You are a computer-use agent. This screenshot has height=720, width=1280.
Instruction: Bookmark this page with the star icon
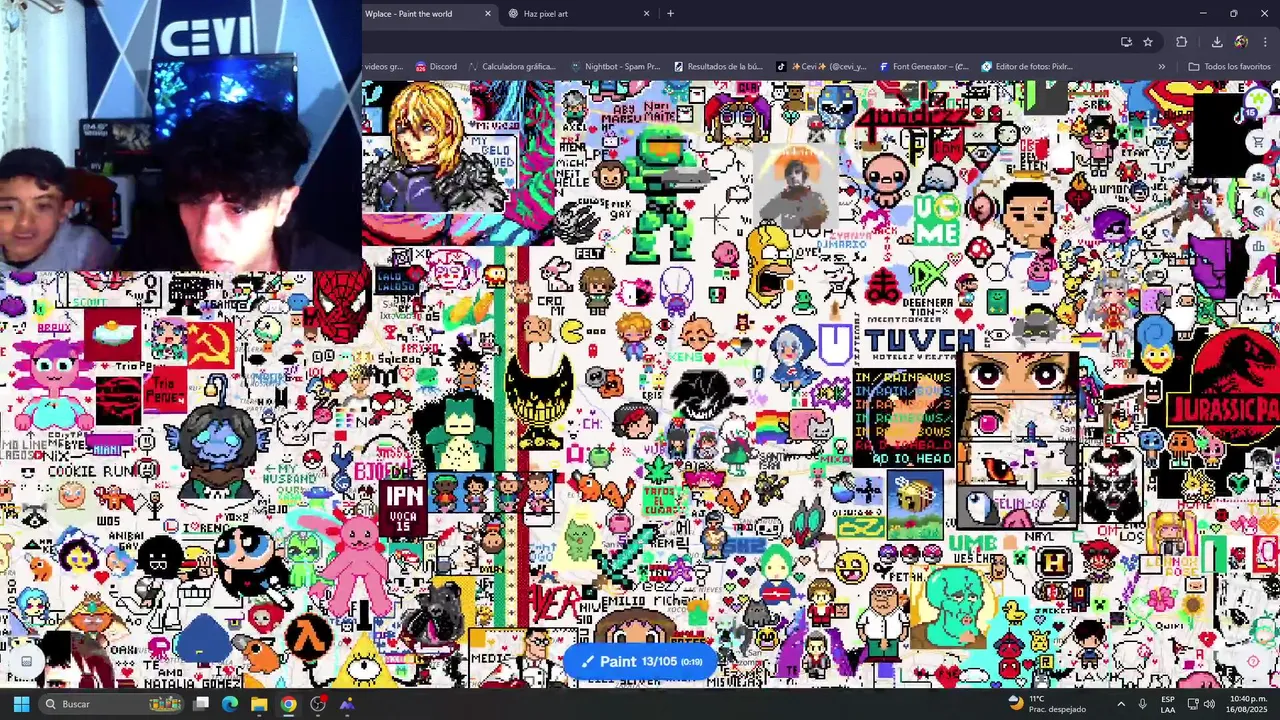tap(1148, 42)
